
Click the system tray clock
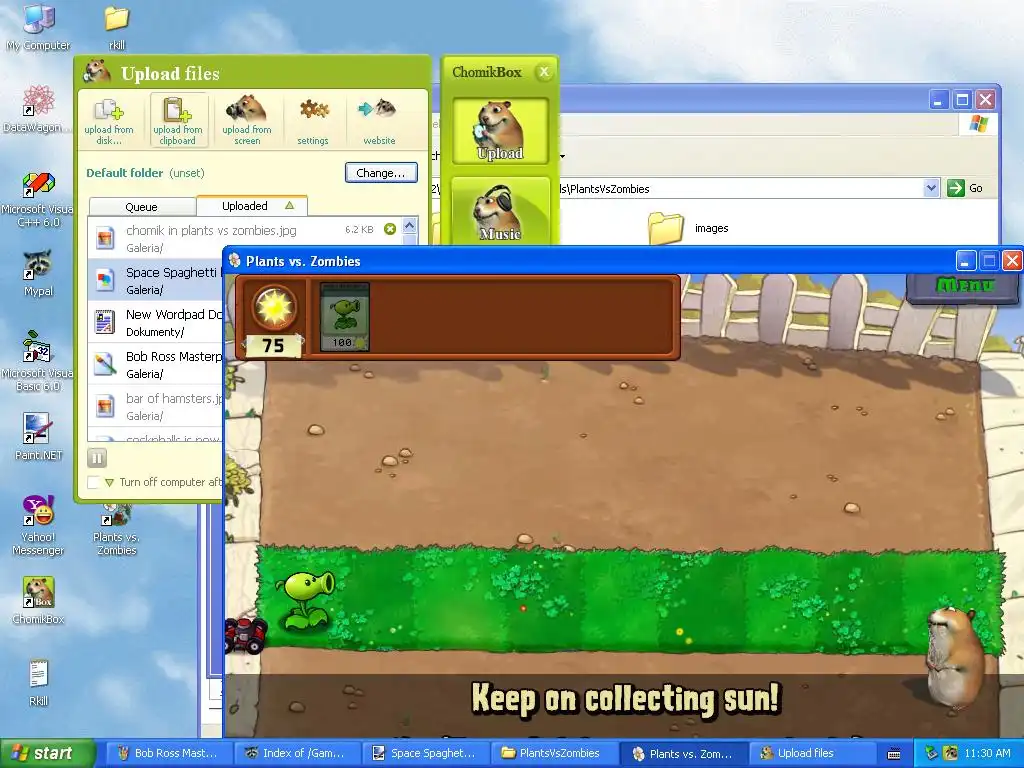pyautogui.click(x=987, y=753)
